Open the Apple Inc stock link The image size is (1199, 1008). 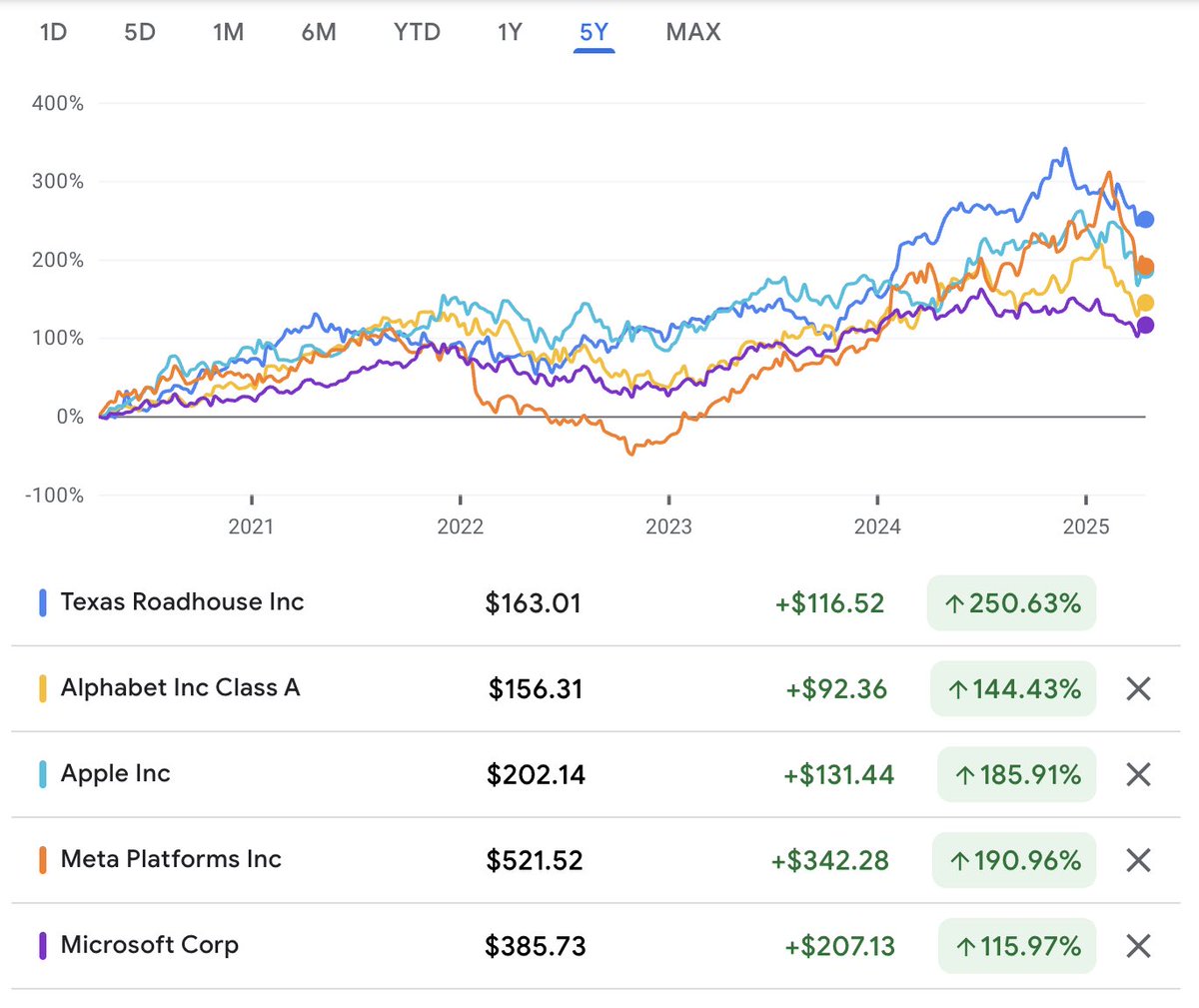(115, 774)
